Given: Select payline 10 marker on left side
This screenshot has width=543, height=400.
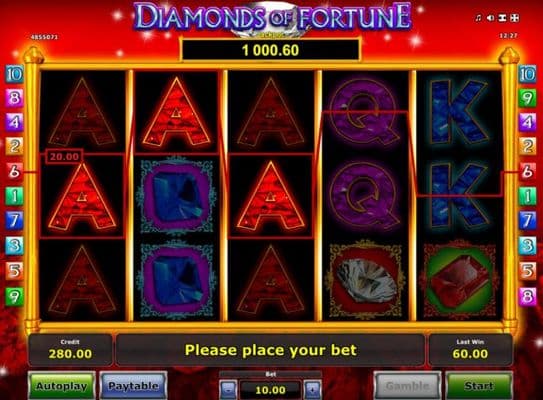Looking at the screenshot, I should (x=14, y=74).
